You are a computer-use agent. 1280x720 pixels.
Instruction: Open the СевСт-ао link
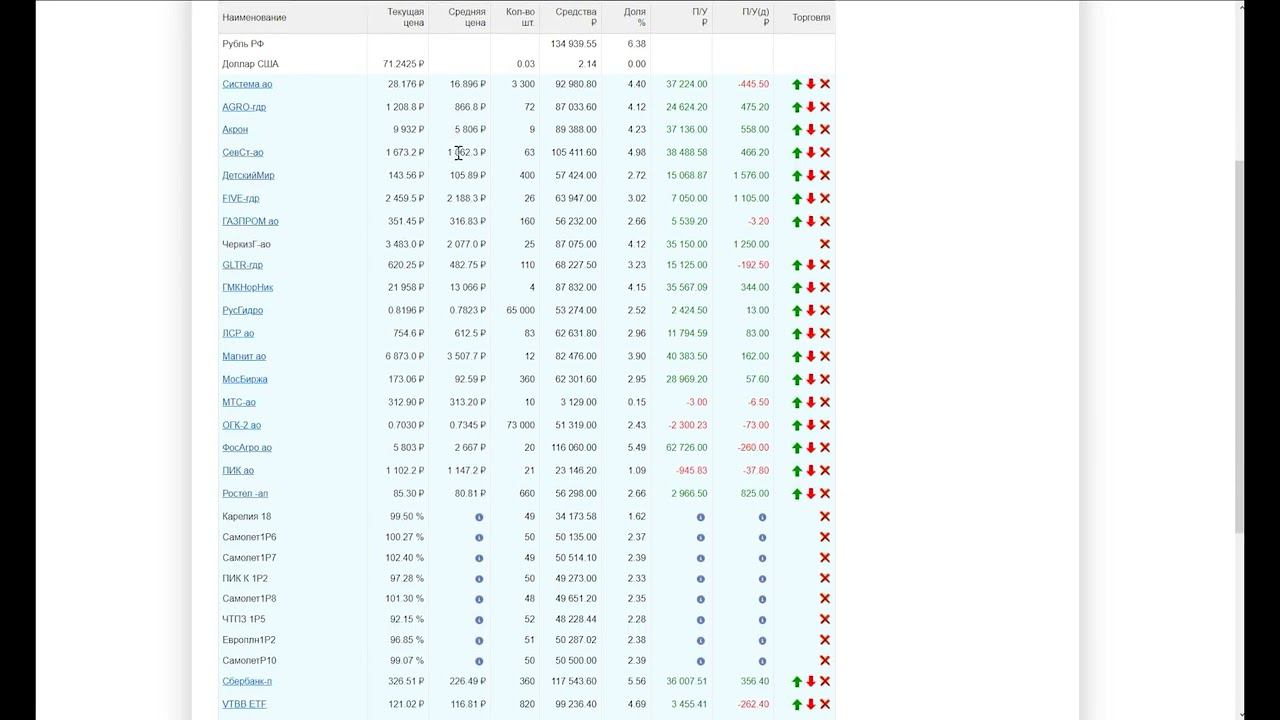click(243, 153)
